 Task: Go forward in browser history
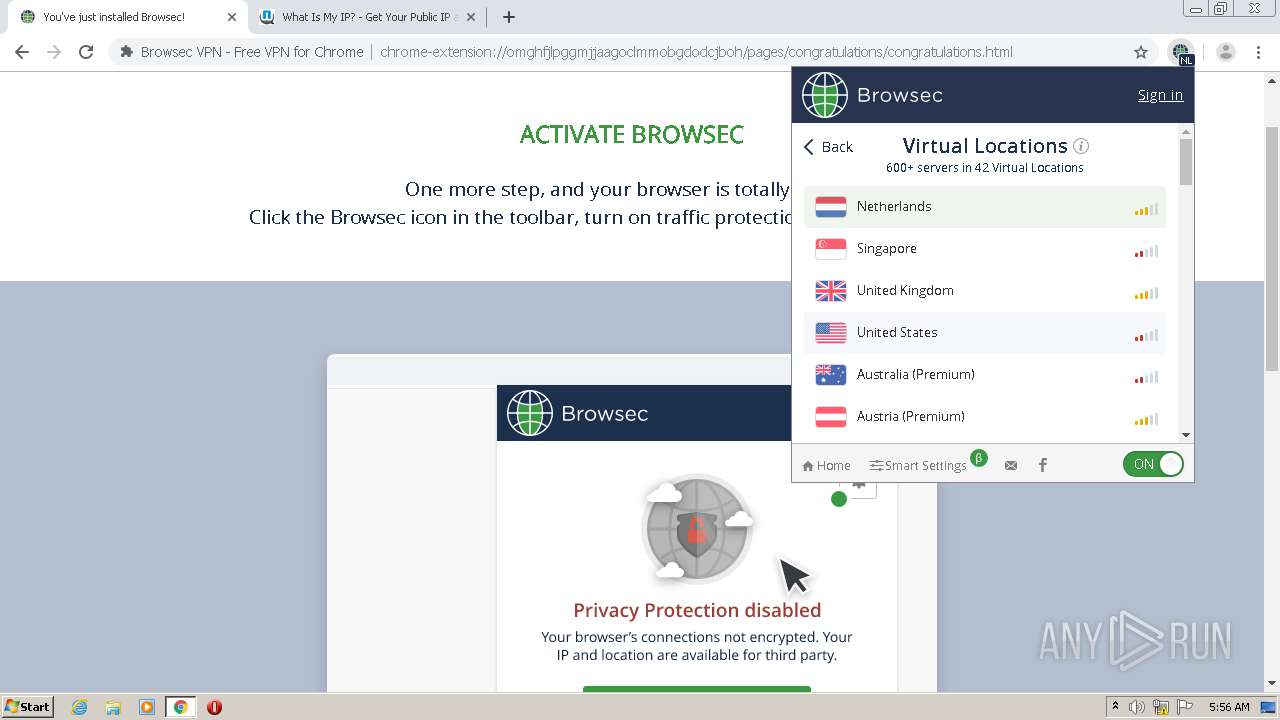(54, 52)
